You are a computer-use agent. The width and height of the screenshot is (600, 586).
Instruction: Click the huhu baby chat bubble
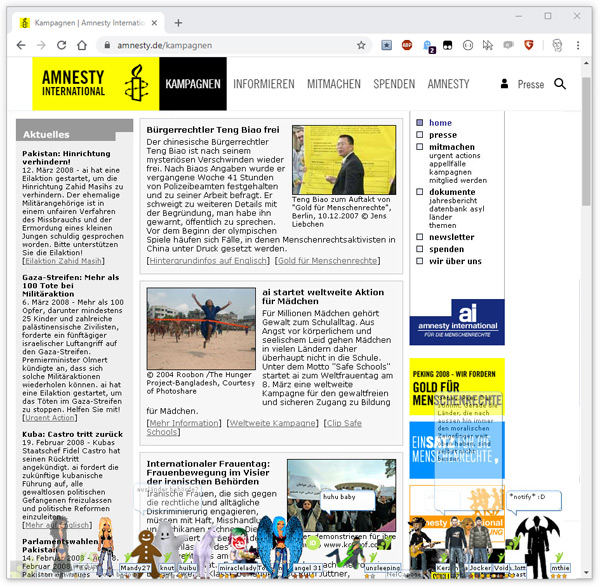pos(348,500)
